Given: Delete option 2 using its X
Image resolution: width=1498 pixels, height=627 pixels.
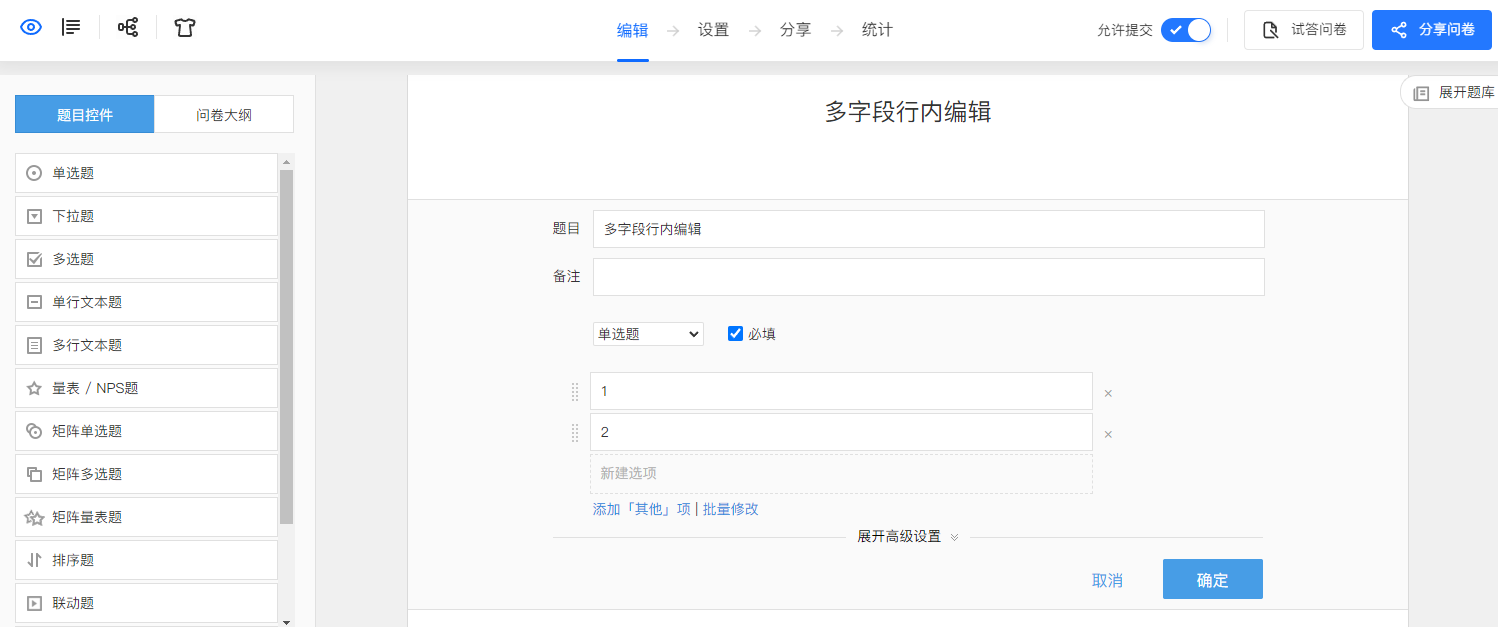Looking at the screenshot, I should (x=1108, y=434).
